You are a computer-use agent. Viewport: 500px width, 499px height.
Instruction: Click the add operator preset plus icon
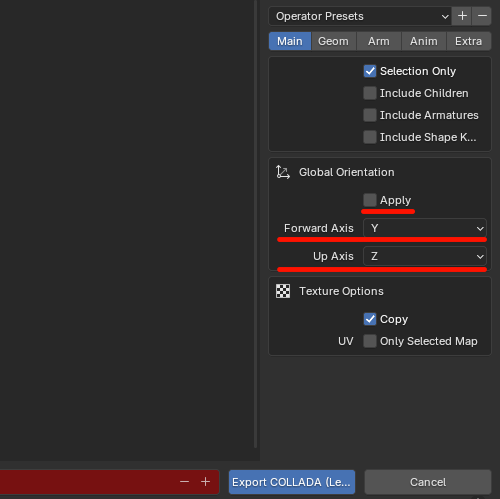pyautogui.click(x=462, y=16)
